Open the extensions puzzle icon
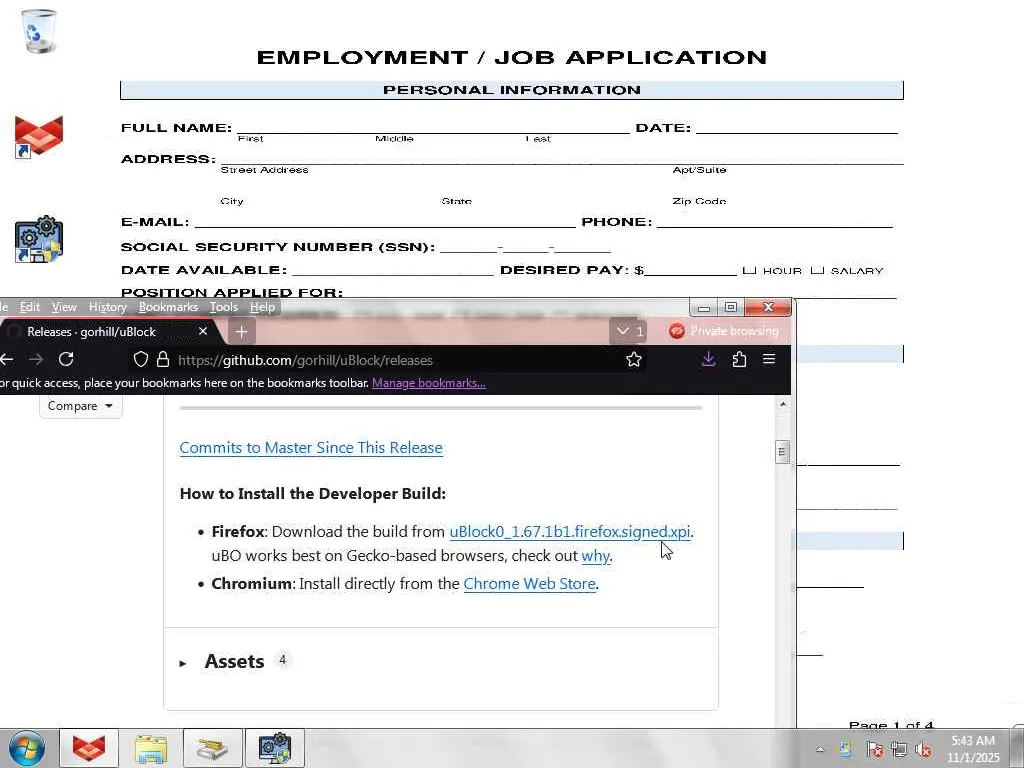Viewport: 1024px width, 768px height. 739,359
